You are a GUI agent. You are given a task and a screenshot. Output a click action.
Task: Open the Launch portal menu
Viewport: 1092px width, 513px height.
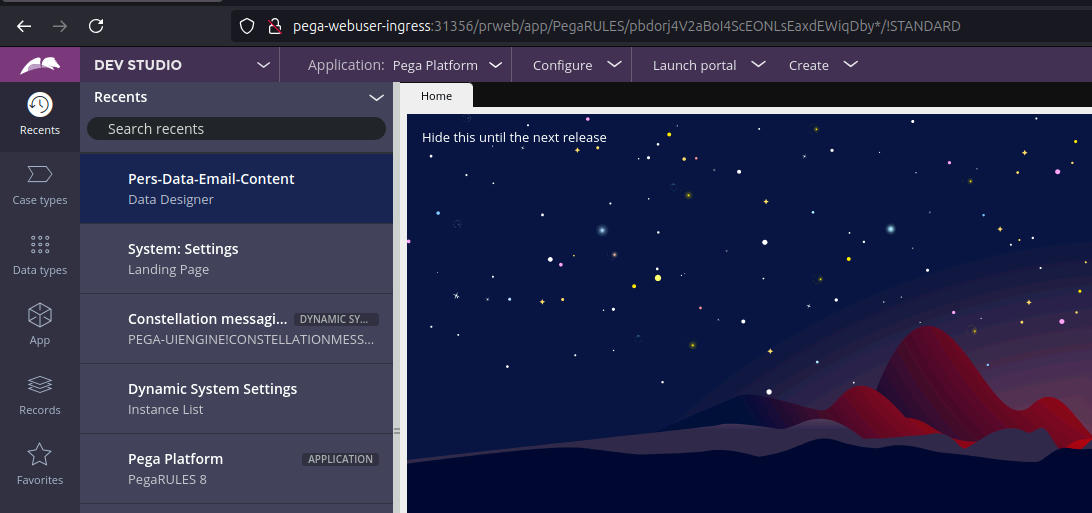[708, 65]
